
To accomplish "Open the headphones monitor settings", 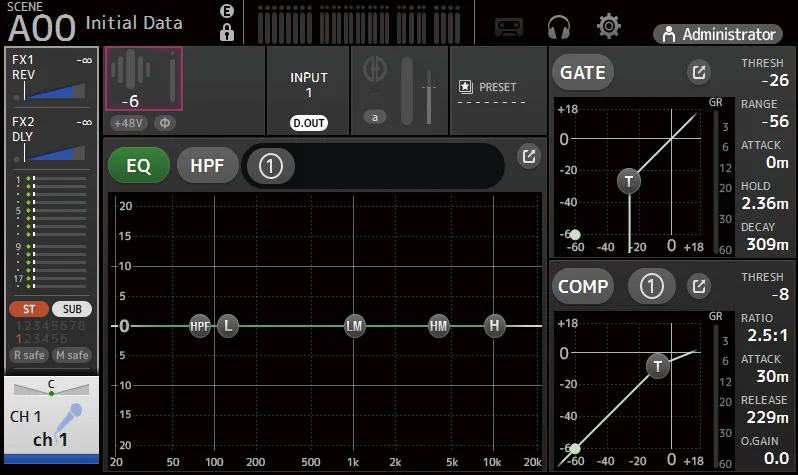I will point(558,26).
